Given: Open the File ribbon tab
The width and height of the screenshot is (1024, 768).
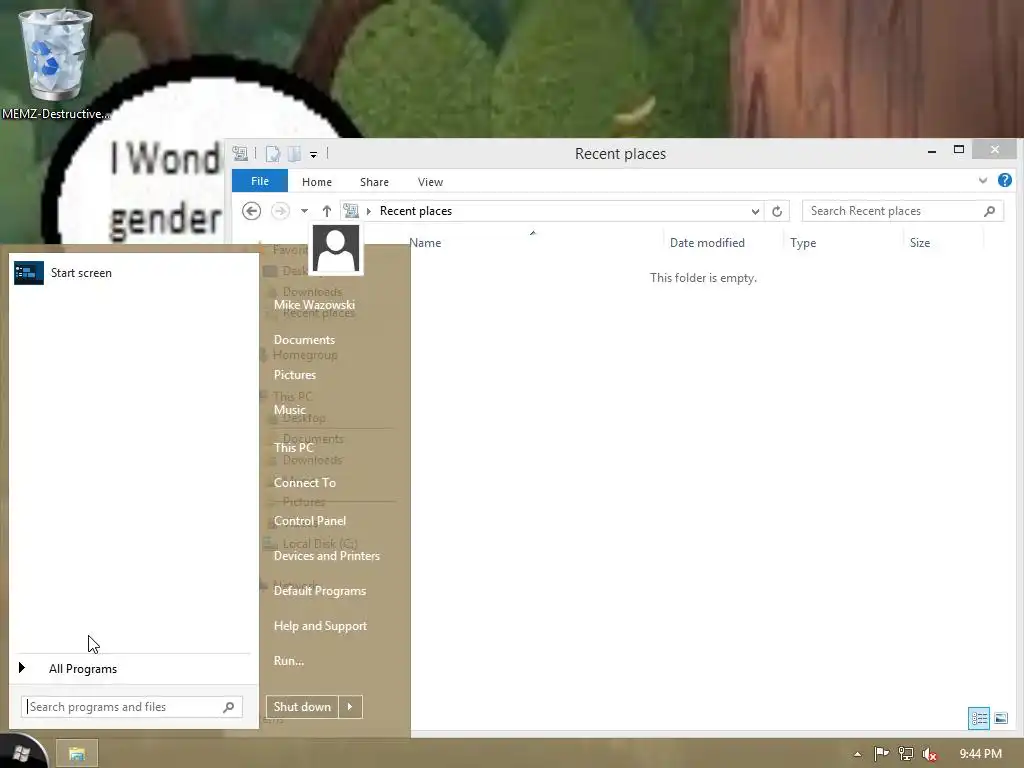Looking at the screenshot, I should (260, 181).
